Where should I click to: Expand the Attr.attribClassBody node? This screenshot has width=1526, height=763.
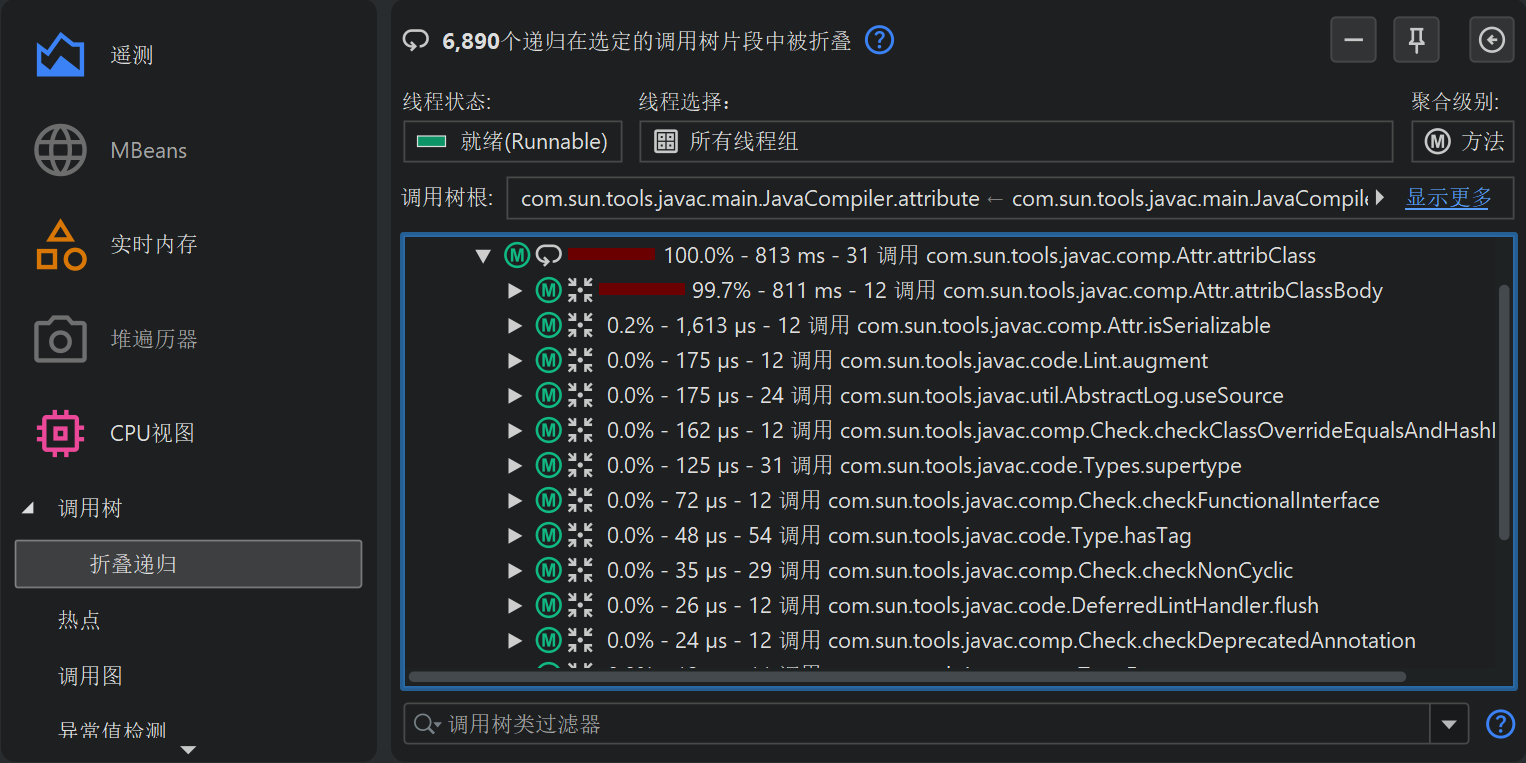[x=515, y=291]
